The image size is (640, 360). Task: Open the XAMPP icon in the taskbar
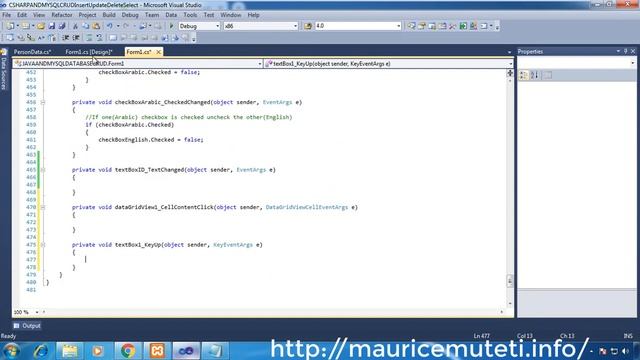tap(157, 351)
